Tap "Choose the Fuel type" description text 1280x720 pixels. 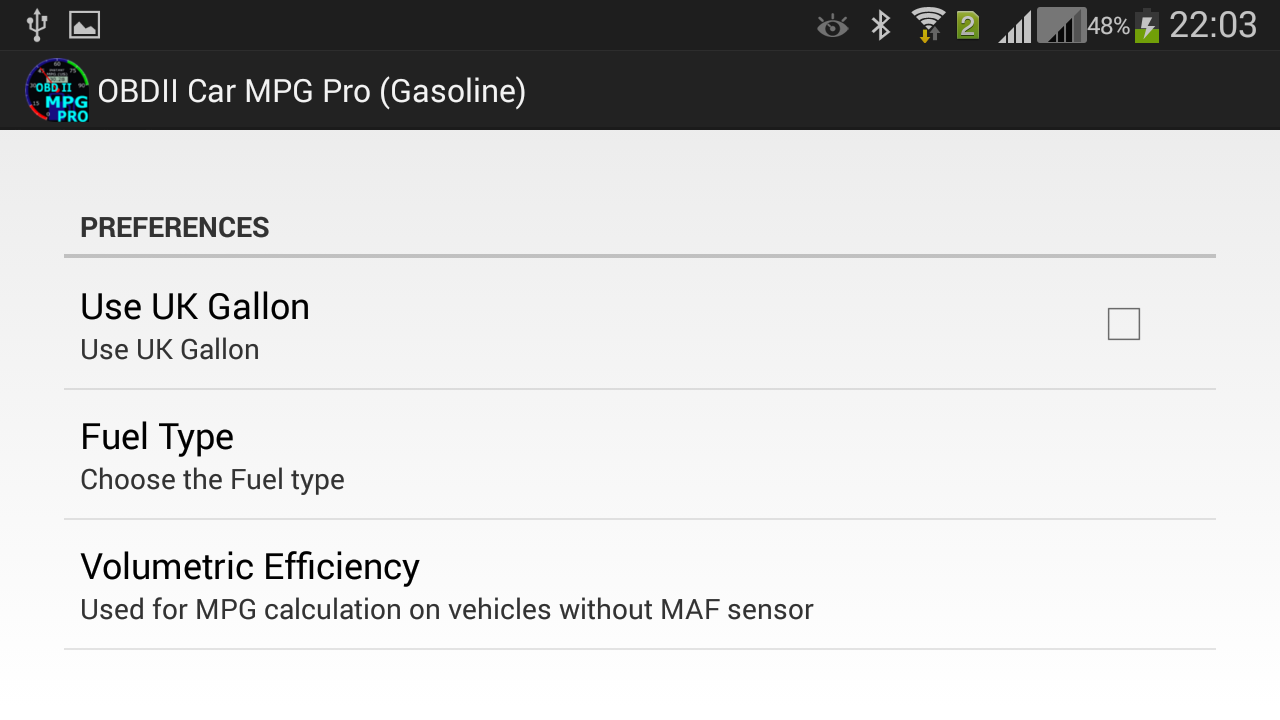point(212,480)
